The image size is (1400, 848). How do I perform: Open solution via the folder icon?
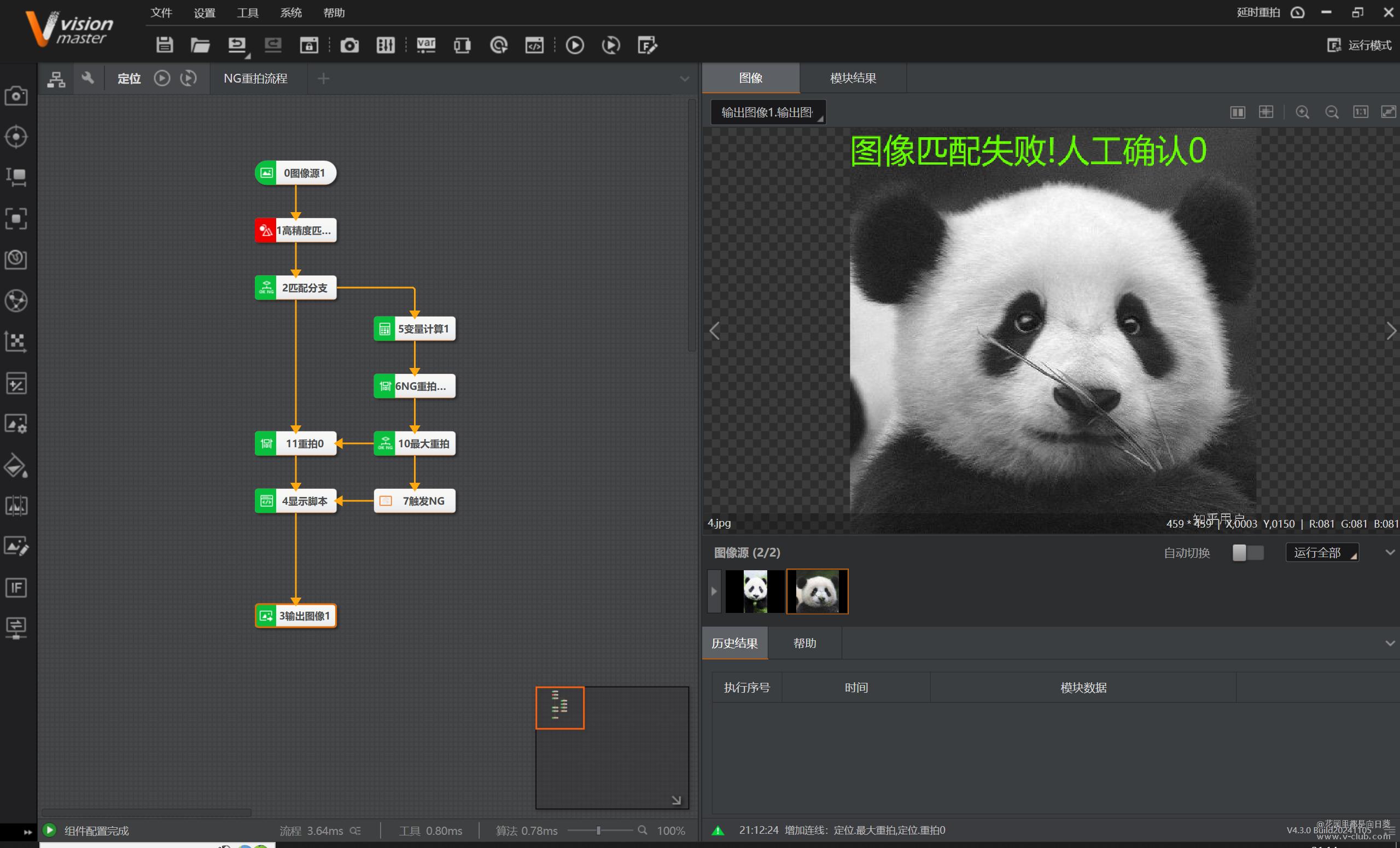click(x=200, y=45)
